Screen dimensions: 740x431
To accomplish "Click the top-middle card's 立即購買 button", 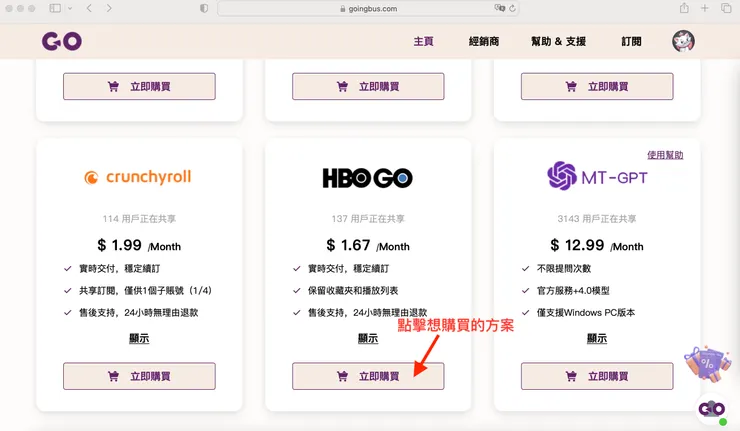I will pos(368,86).
